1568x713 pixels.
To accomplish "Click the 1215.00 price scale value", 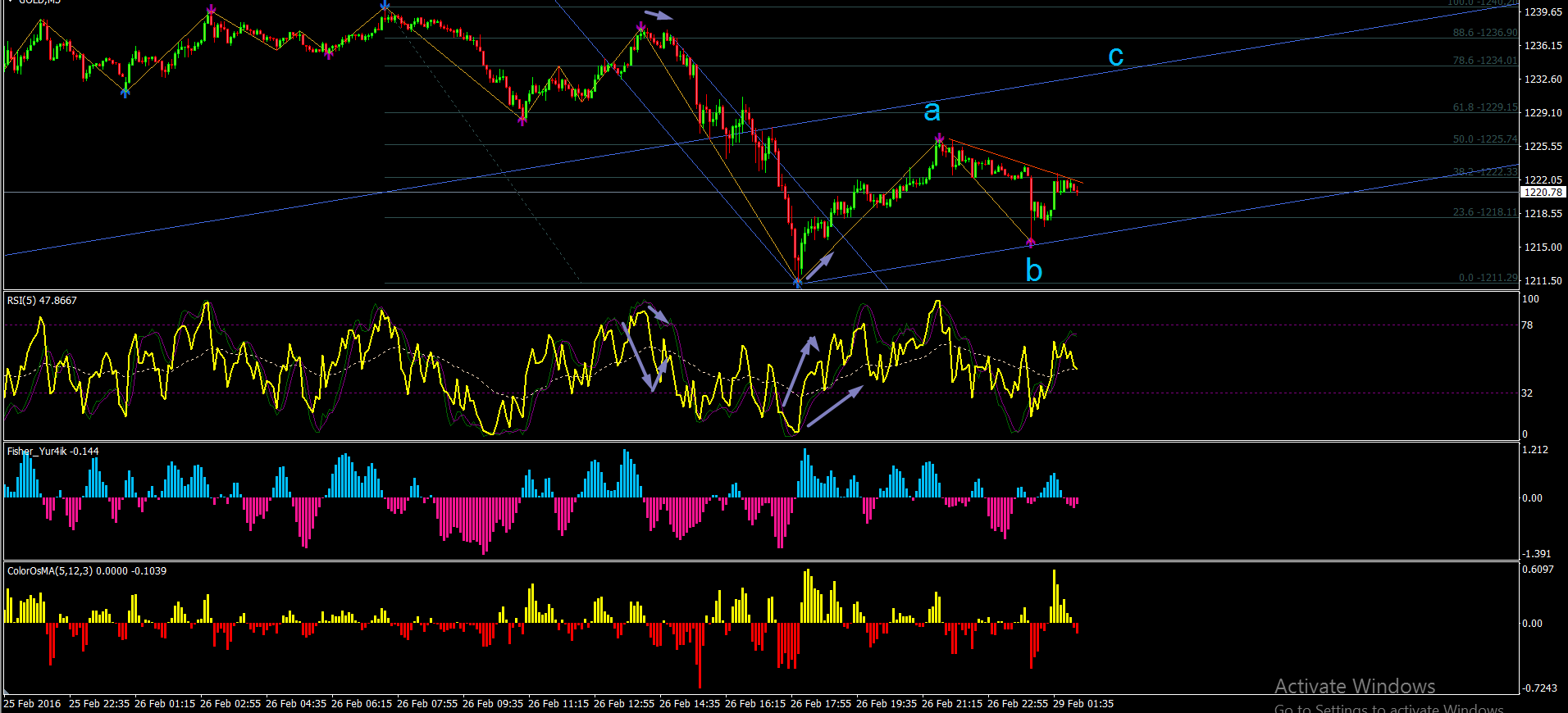I will 1543,248.
